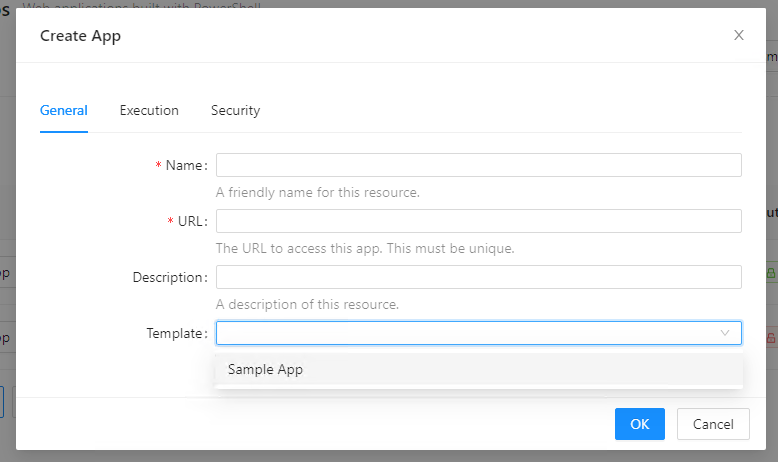The width and height of the screenshot is (778, 462).
Task: Click the required URL field label
Action: pyautogui.click(x=191, y=222)
